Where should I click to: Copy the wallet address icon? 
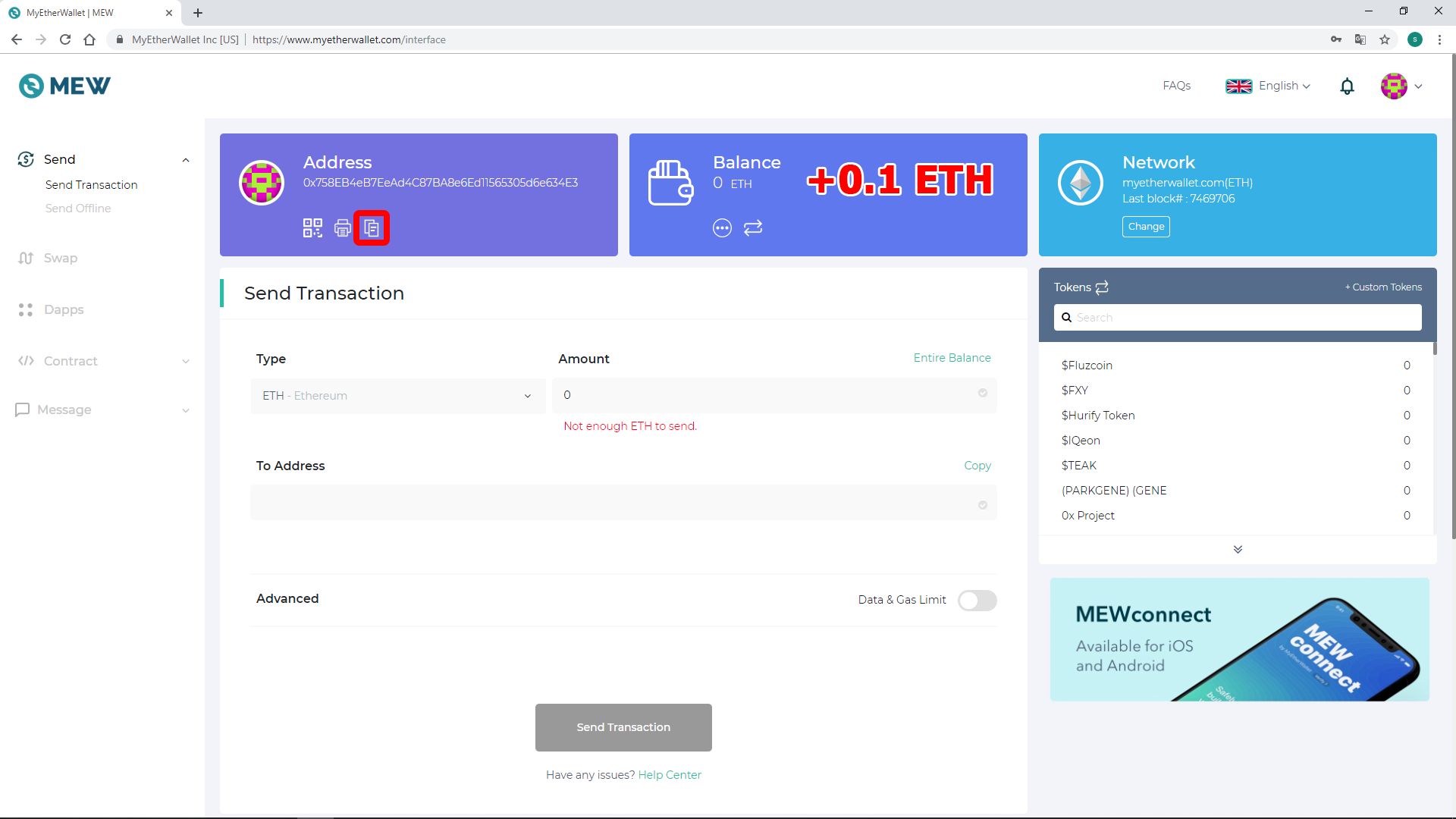tap(372, 227)
